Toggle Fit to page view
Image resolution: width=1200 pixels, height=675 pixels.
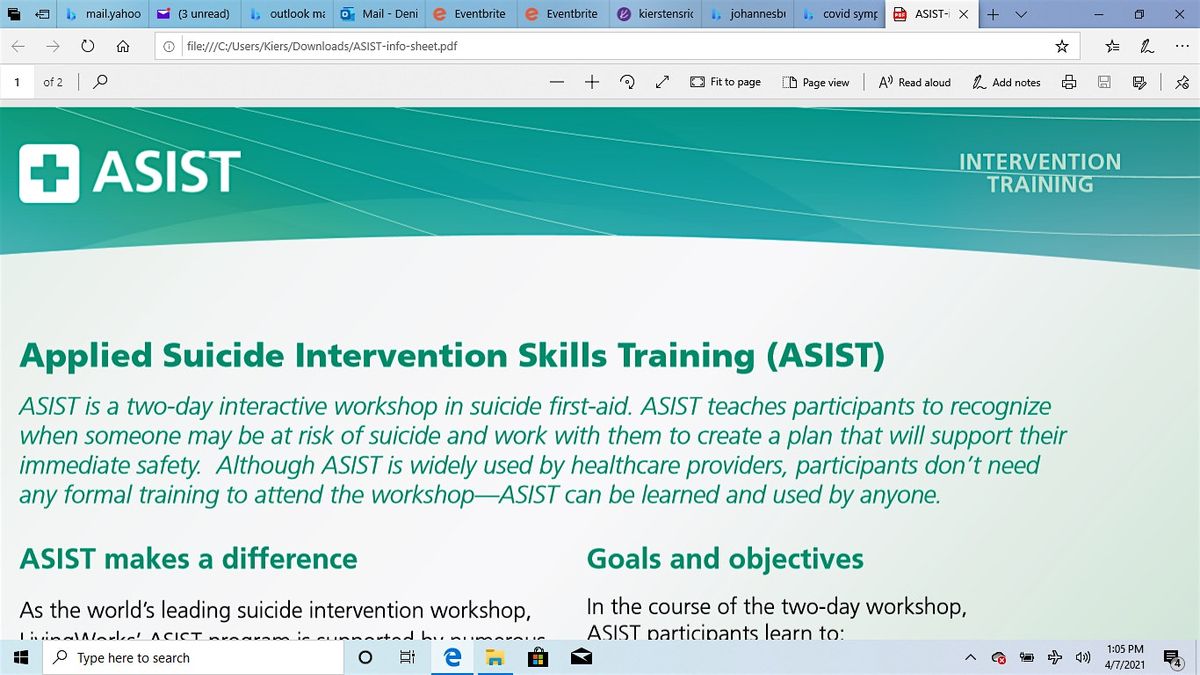725,82
